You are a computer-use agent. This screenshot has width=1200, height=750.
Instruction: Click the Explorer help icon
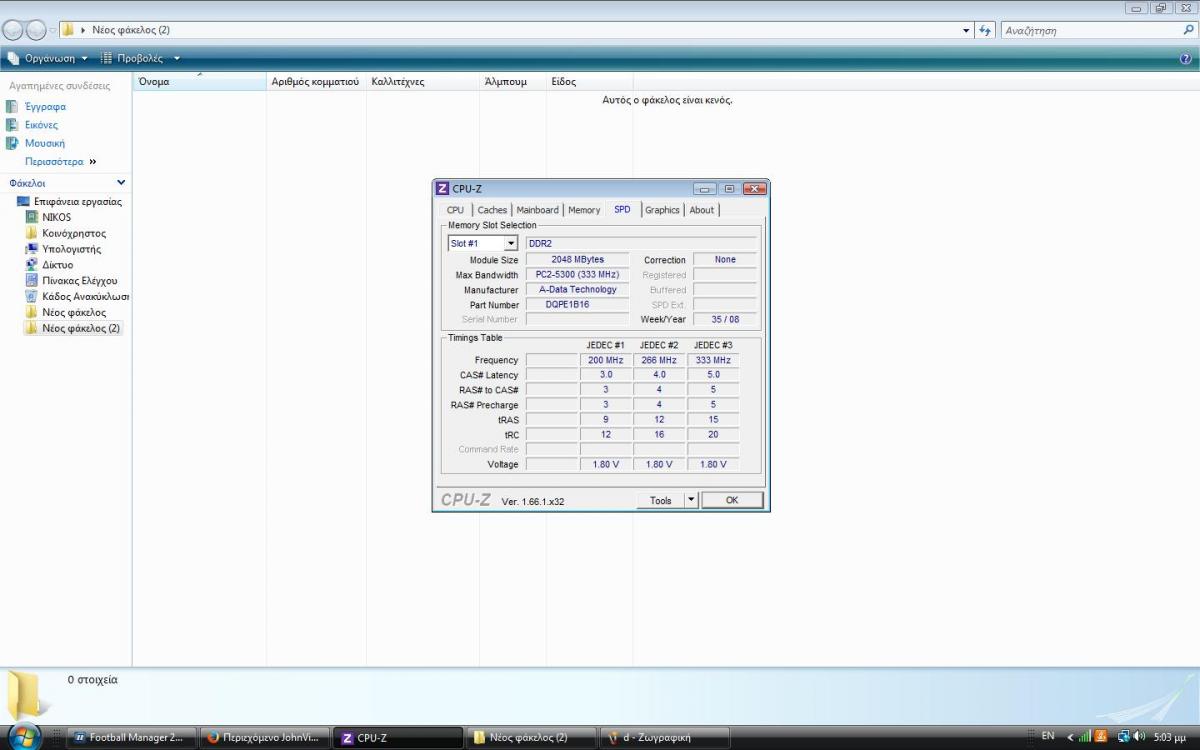pos(1186,59)
